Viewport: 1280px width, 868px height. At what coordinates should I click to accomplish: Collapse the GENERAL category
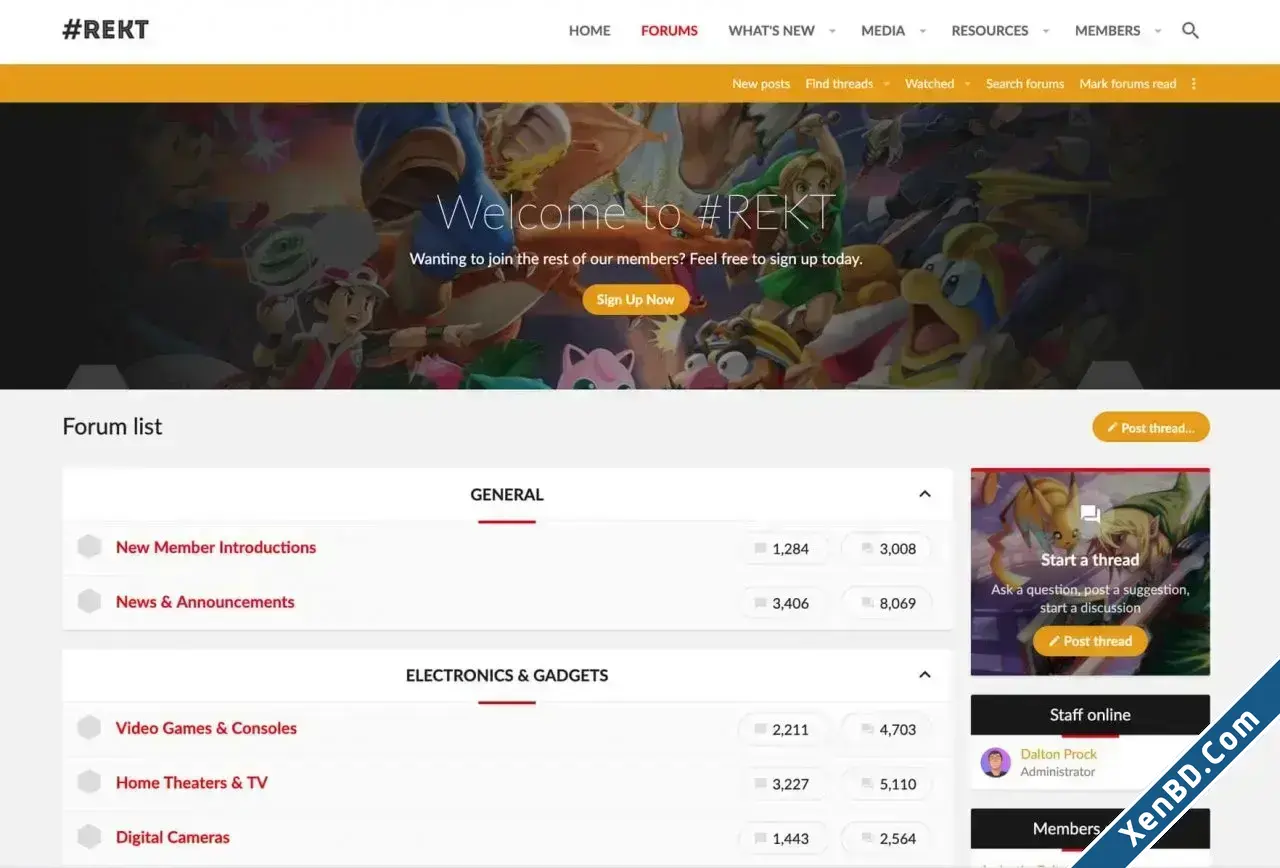click(x=925, y=494)
